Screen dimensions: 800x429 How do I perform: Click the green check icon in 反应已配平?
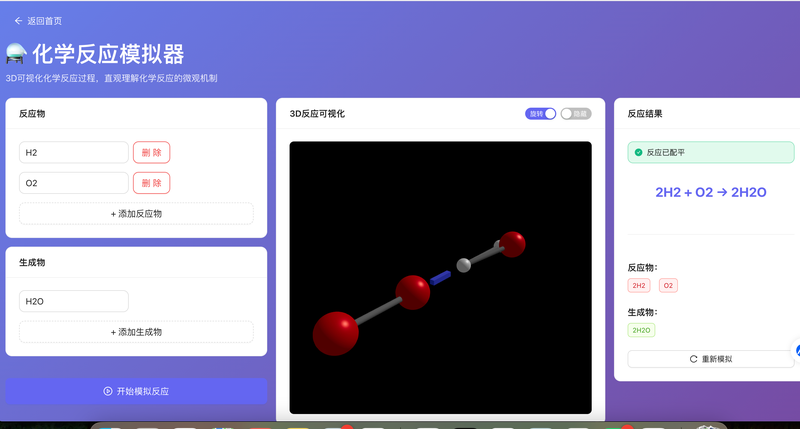click(x=638, y=153)
